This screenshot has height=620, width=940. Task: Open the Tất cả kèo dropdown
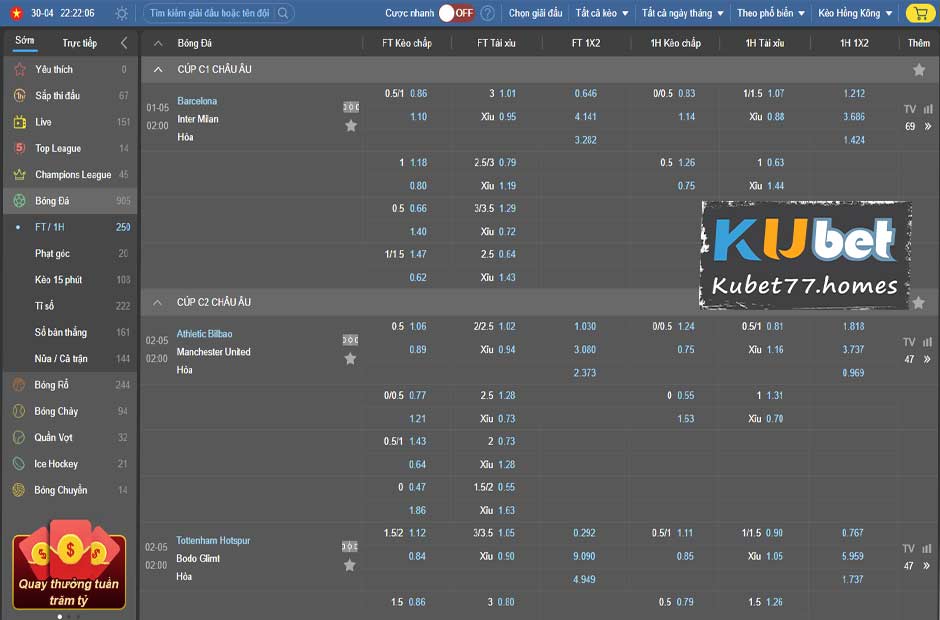601,13
